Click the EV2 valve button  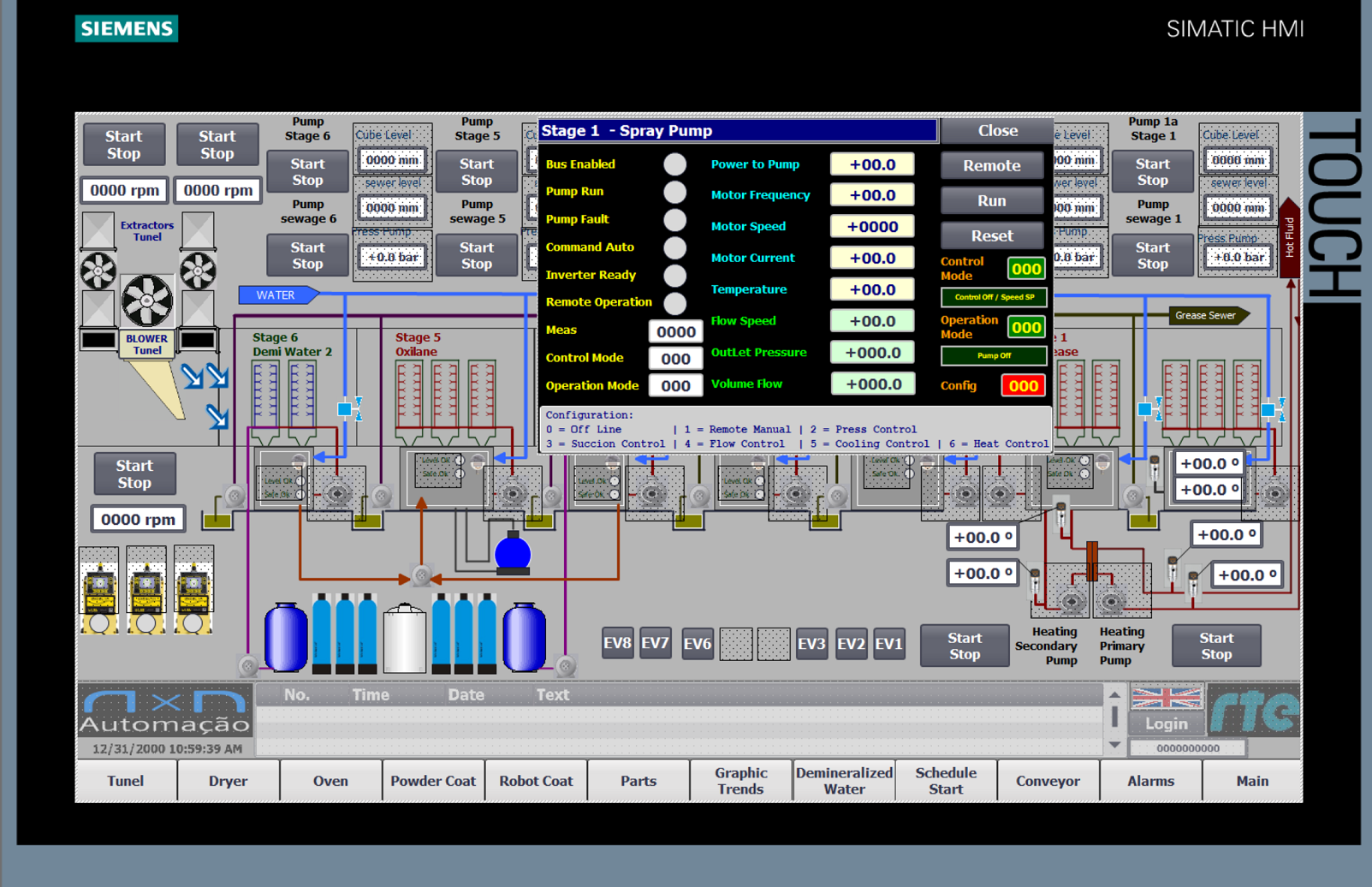tap(851, 643)
